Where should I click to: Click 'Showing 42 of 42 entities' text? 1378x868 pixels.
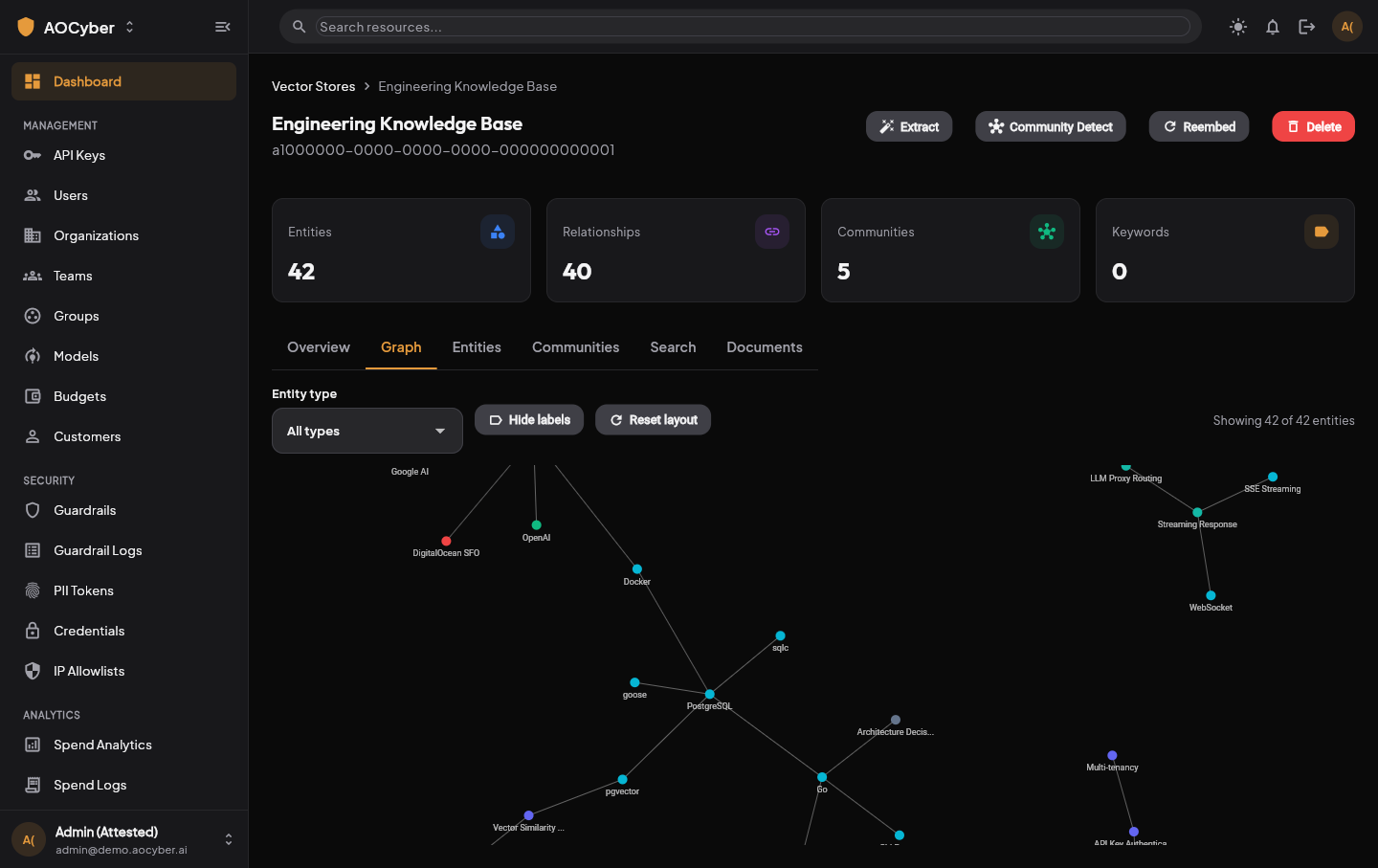click(x=1283, y=420)
